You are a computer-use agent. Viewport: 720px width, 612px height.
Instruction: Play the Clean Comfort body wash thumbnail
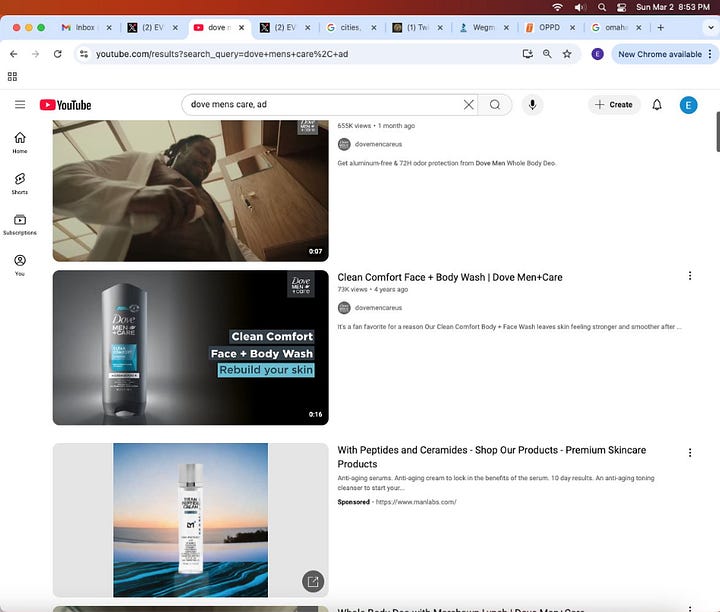[x=191, y=348]
